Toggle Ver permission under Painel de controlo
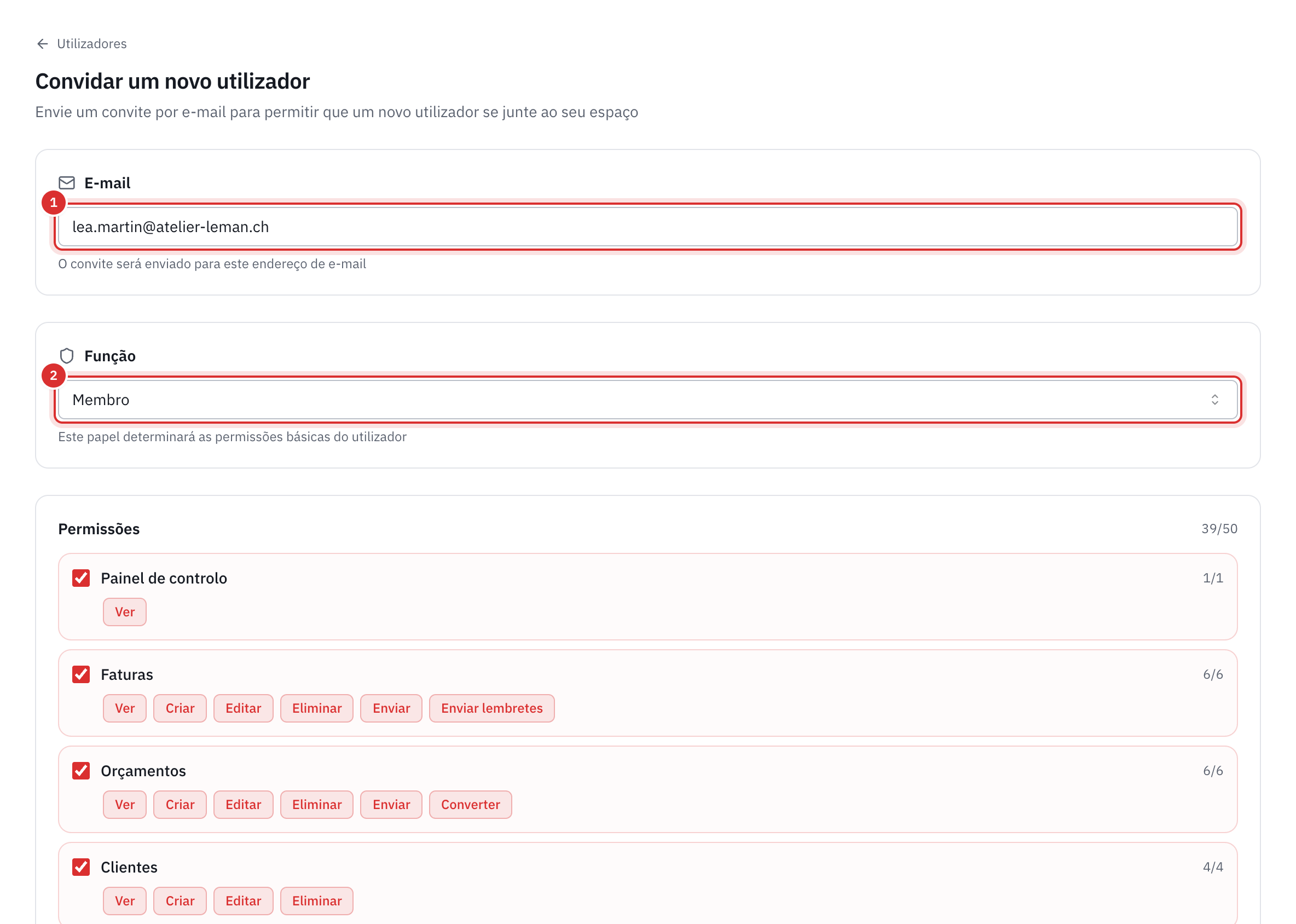Viewport: 1296px width, 924px height. coord(125,611)
